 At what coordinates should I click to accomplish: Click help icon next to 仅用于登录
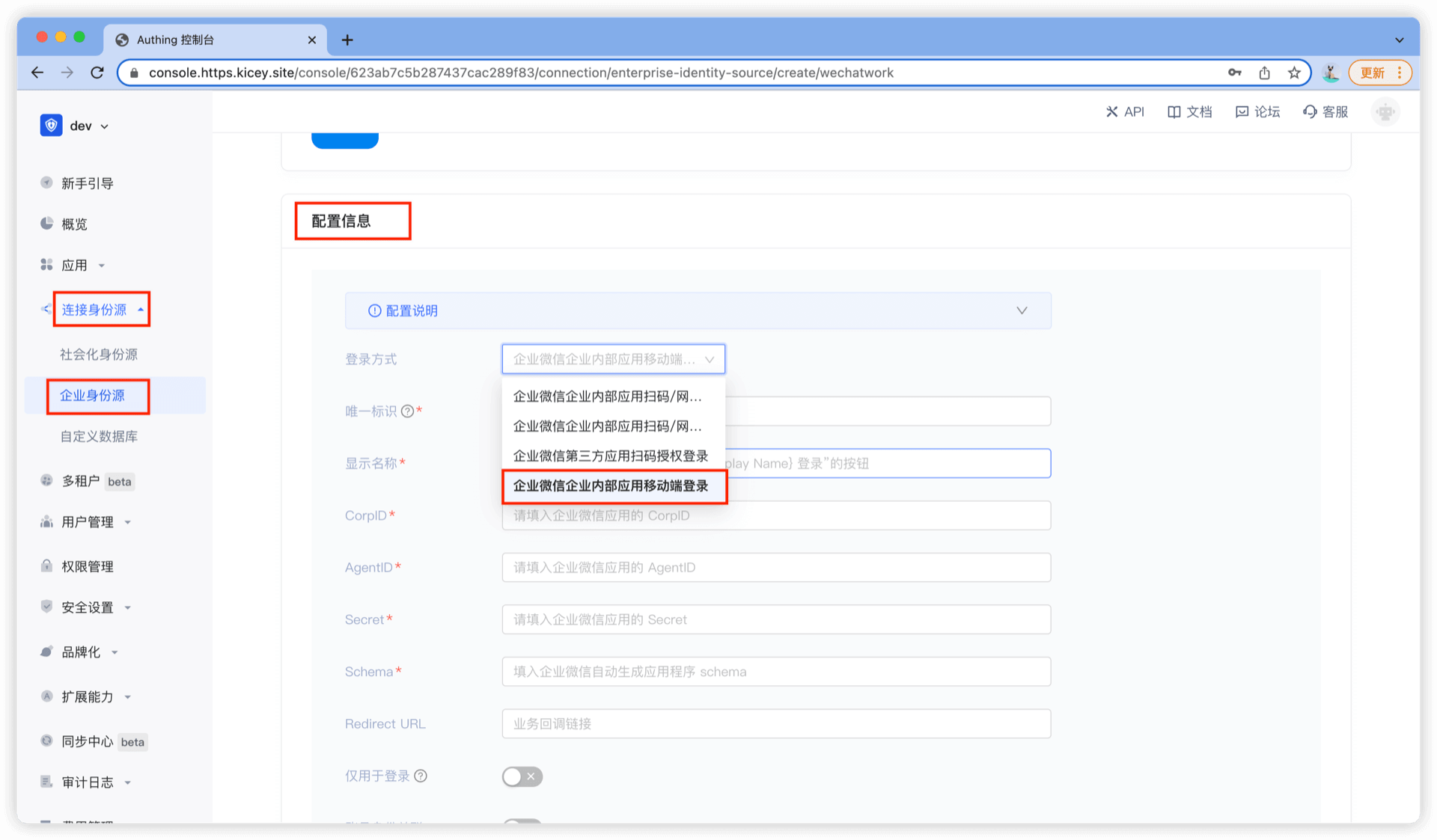[x=421, y=776]
